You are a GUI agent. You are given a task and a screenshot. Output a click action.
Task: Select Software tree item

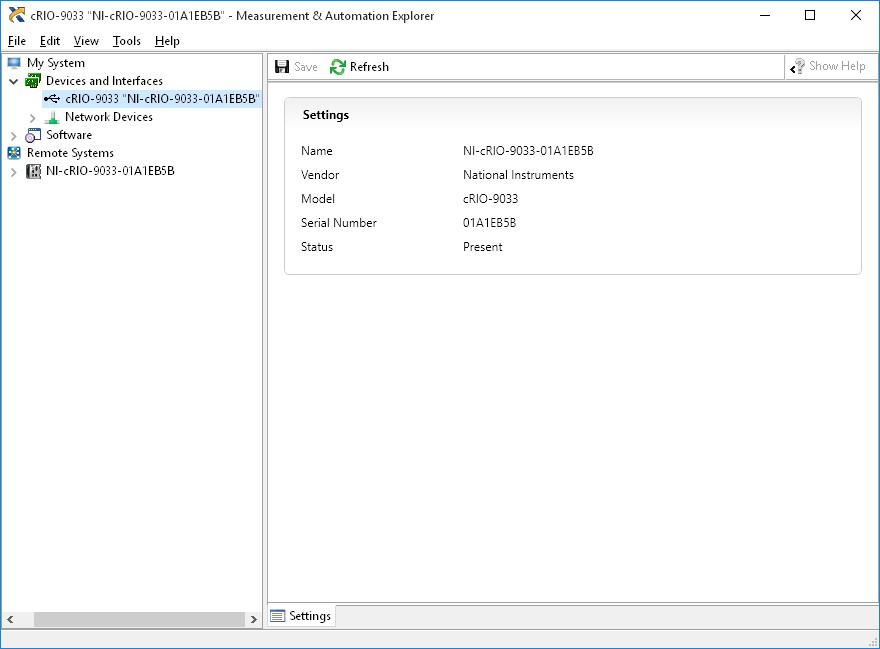click(69, 135)
